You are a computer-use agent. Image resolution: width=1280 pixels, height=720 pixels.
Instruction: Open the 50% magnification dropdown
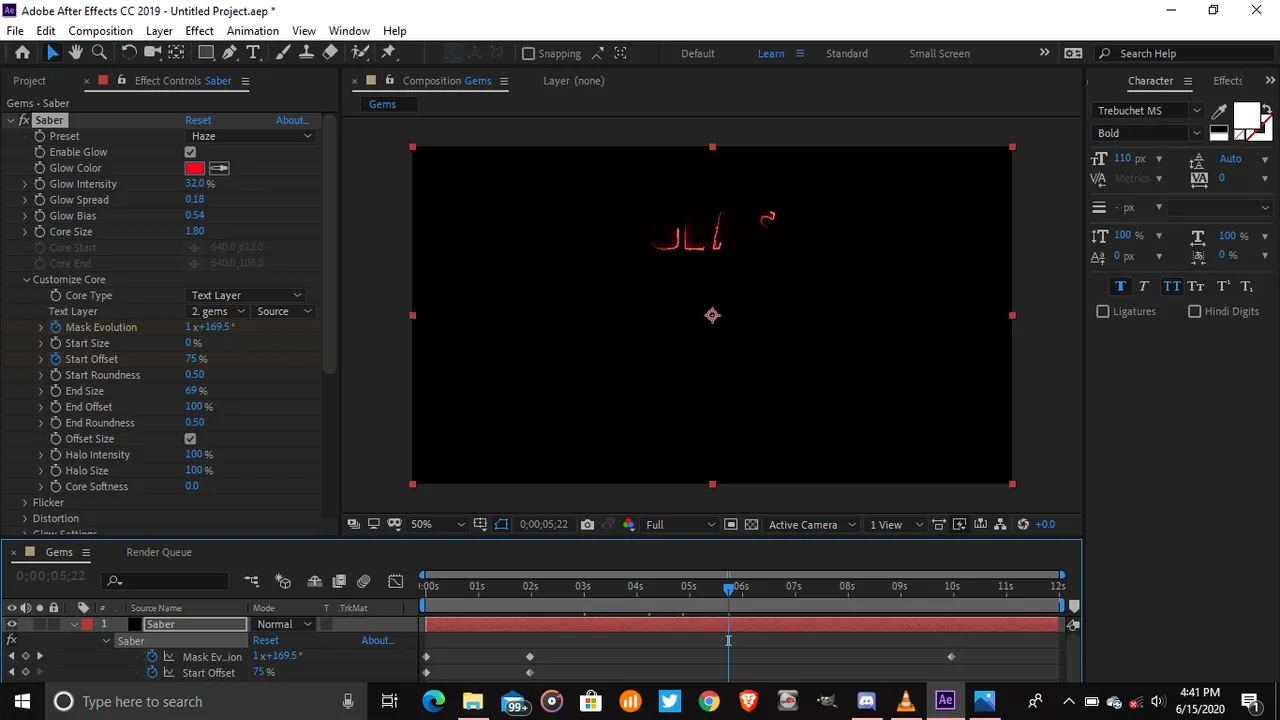[438, 524]
